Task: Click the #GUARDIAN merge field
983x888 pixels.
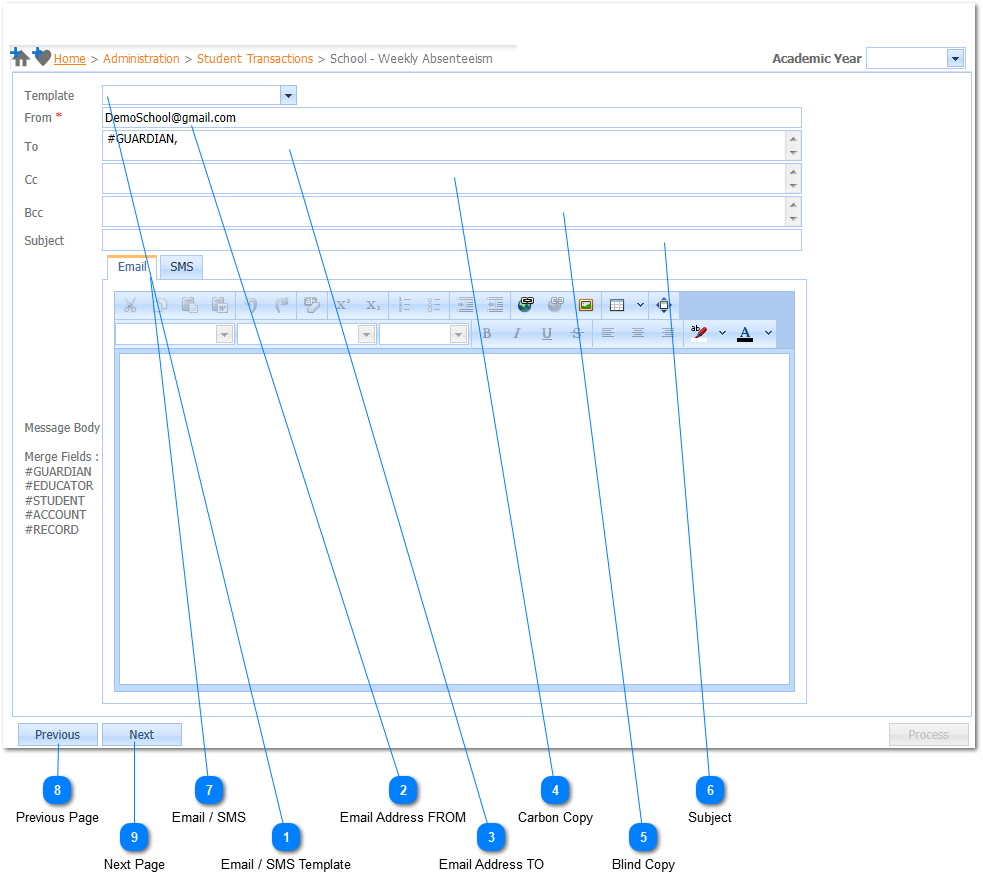Action: pyautogui.click(x=58, y=472)
